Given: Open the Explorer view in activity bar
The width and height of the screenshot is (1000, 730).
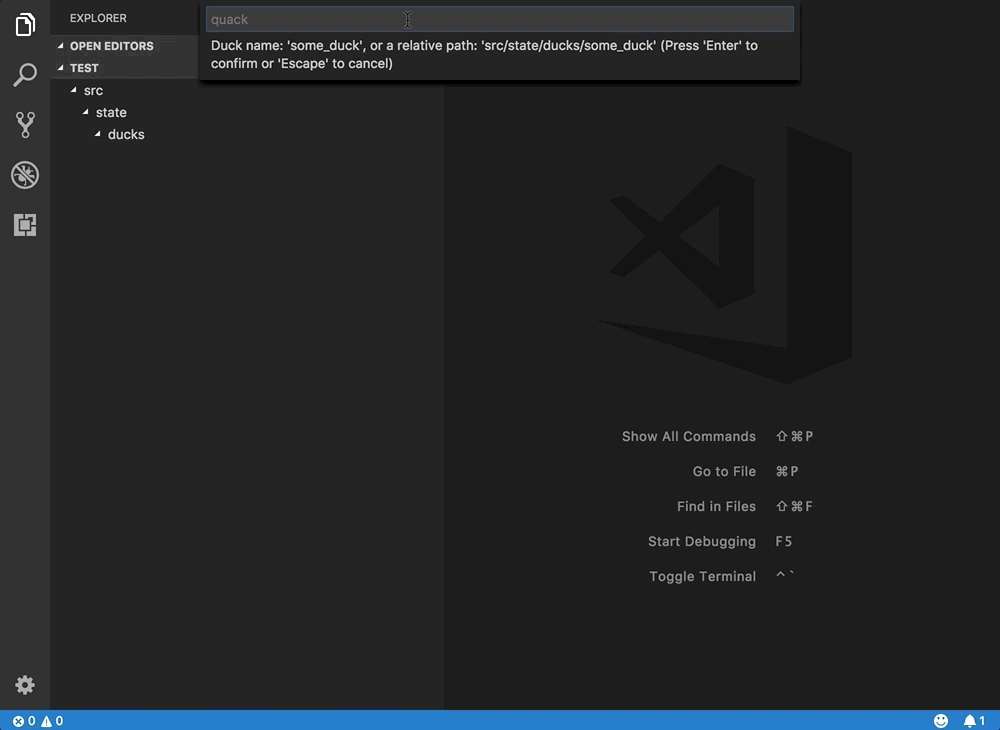Looking at the screenshot, I should (25, 24).
